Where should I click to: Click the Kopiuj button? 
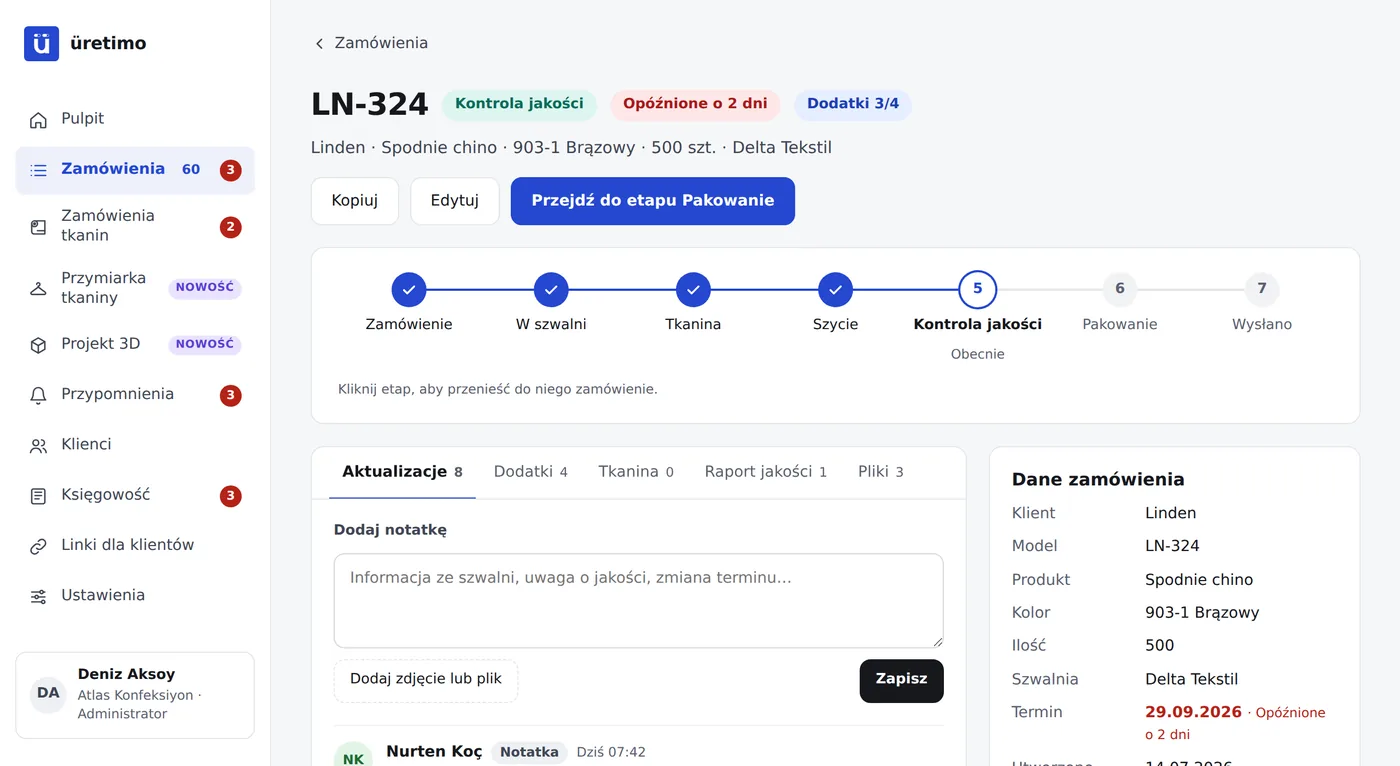[355, 201]
